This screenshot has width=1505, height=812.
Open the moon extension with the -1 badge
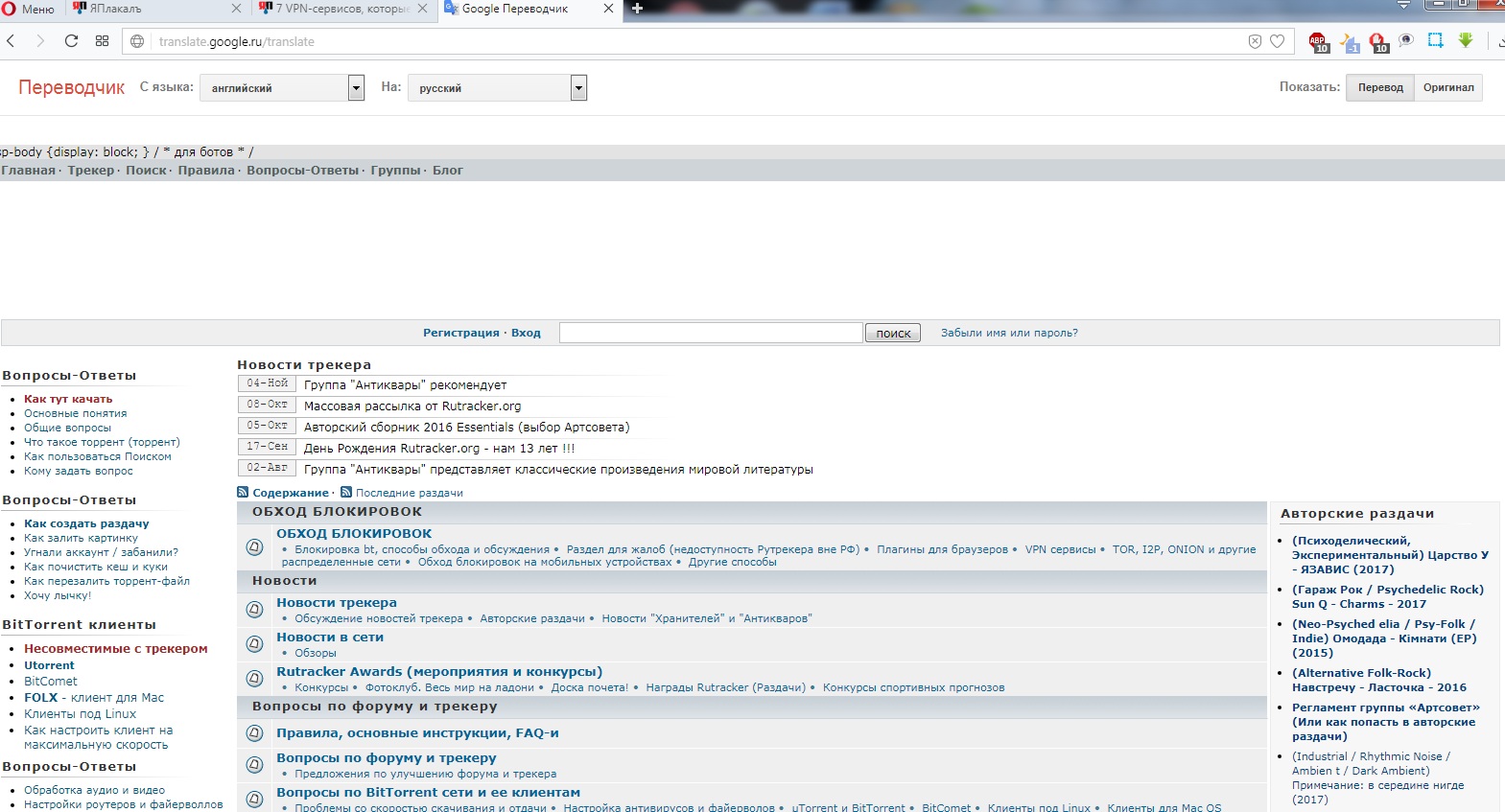pyautogui.click(x=1350, y=41)
